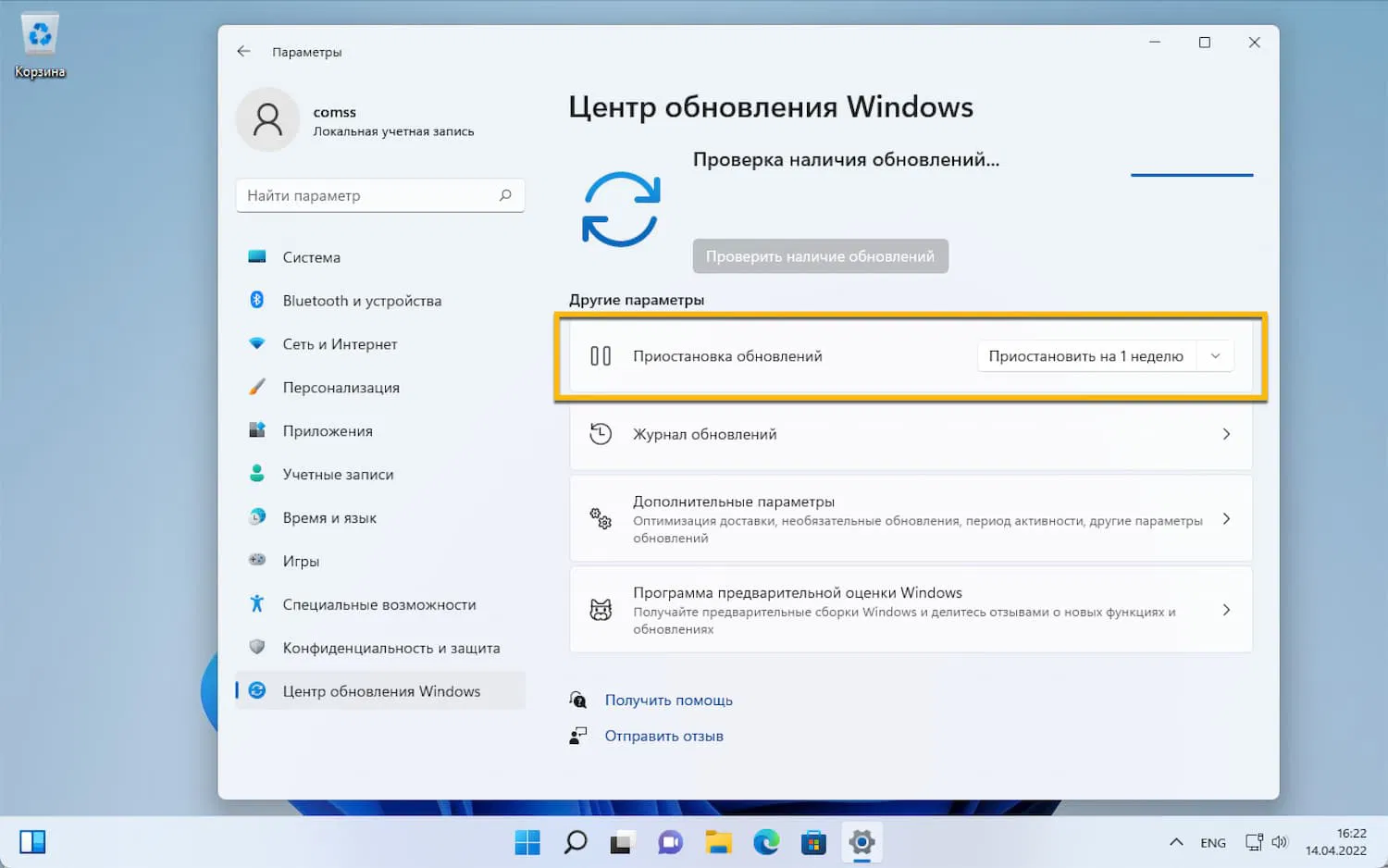Open Программа предварительной оценки Windows row
Viewport: 1388px width, 868px height.
pyautogui.click(x=911, y=610)
